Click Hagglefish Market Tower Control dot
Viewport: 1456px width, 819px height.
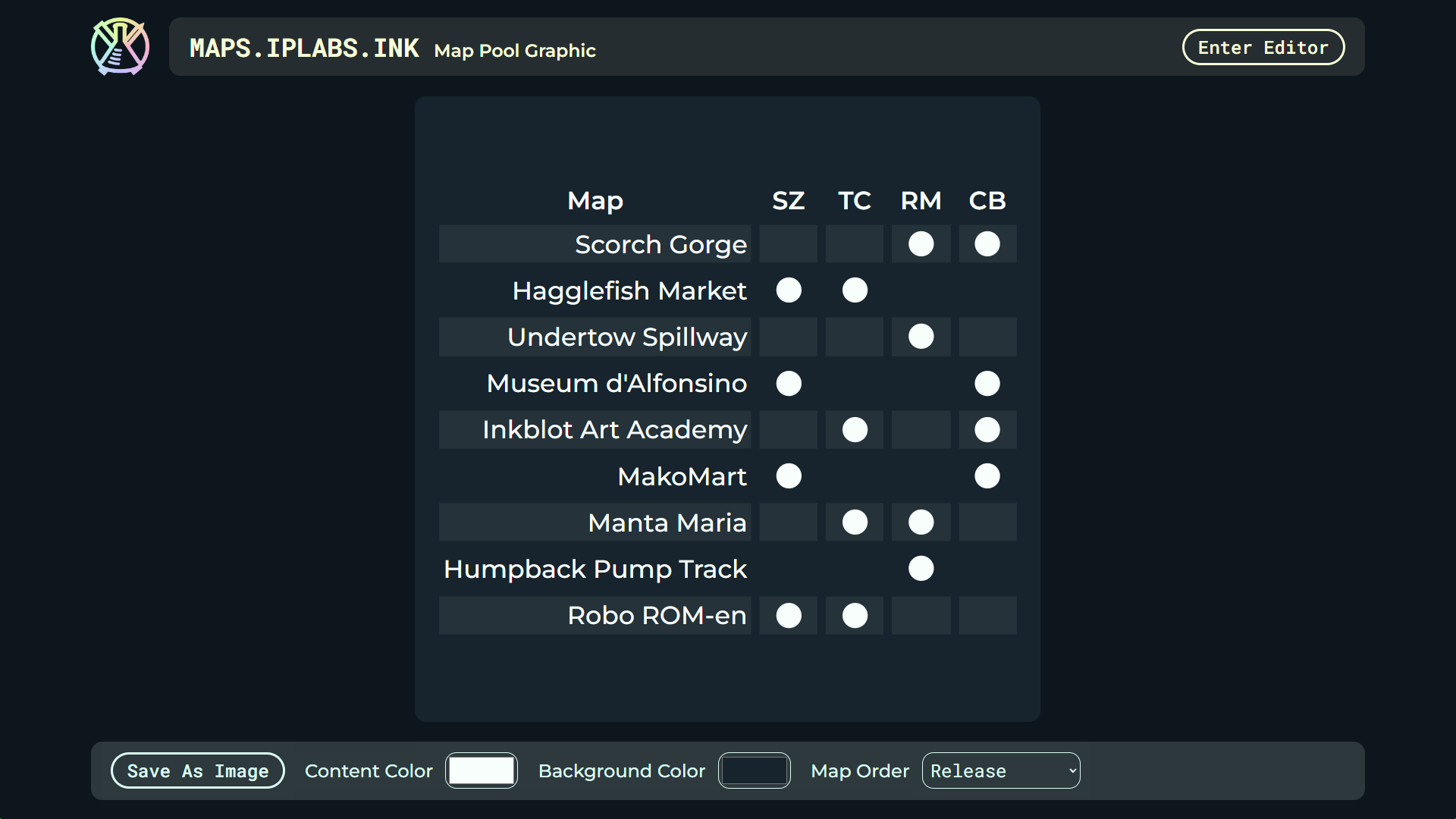click(855, 290)
